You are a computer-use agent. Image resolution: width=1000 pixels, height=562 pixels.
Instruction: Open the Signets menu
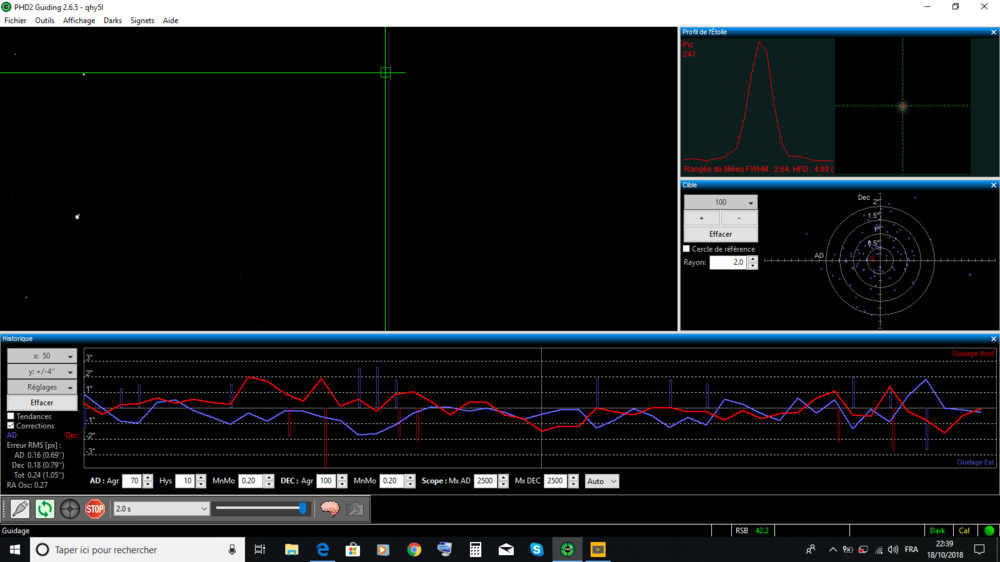[142, 20]
